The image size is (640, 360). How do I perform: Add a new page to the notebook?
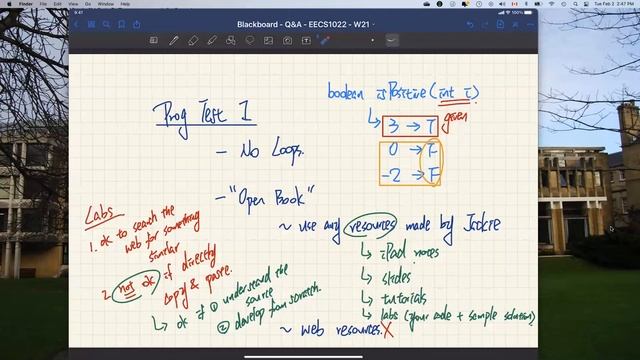click(500, 24)
